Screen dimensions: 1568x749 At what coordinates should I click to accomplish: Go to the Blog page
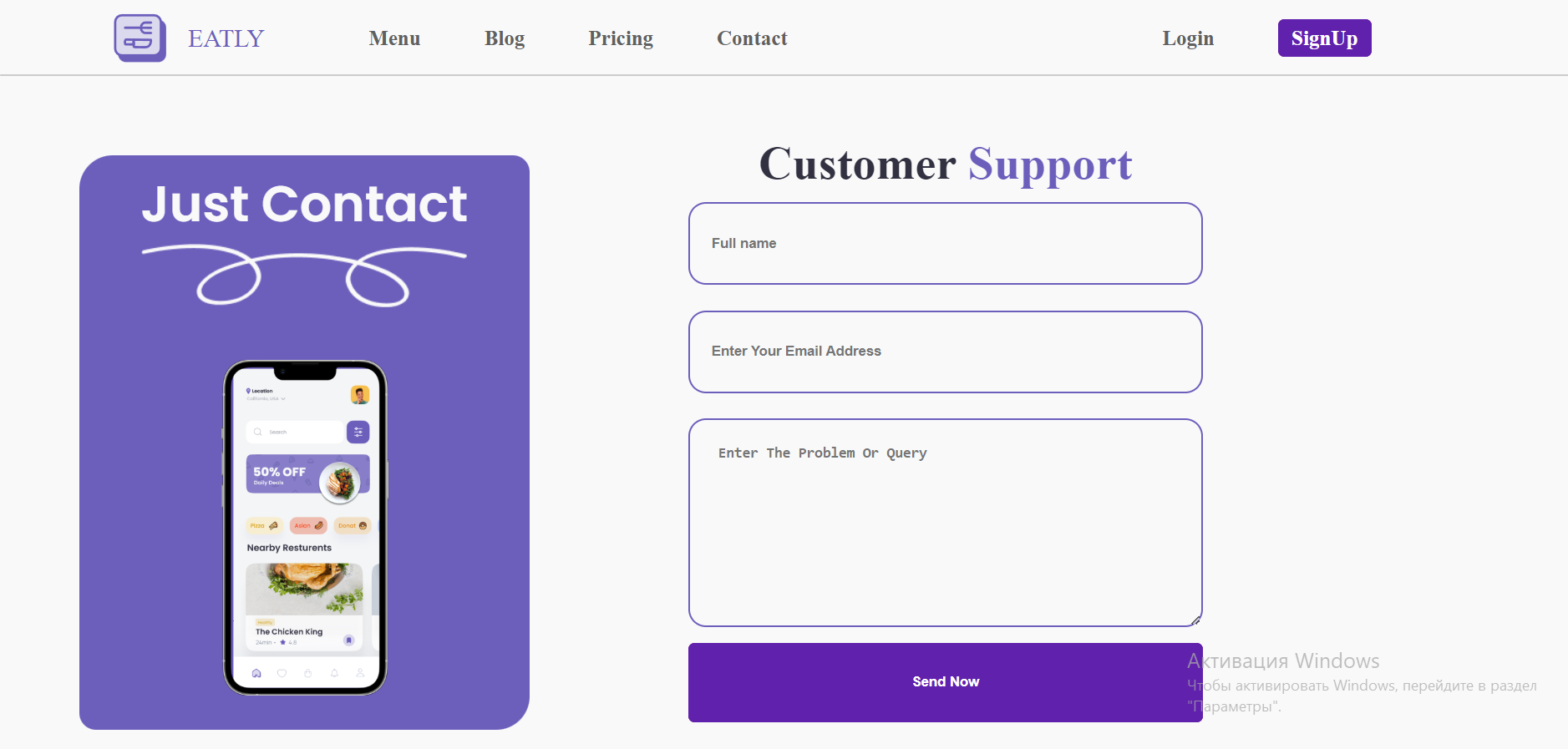coord(505,38)
